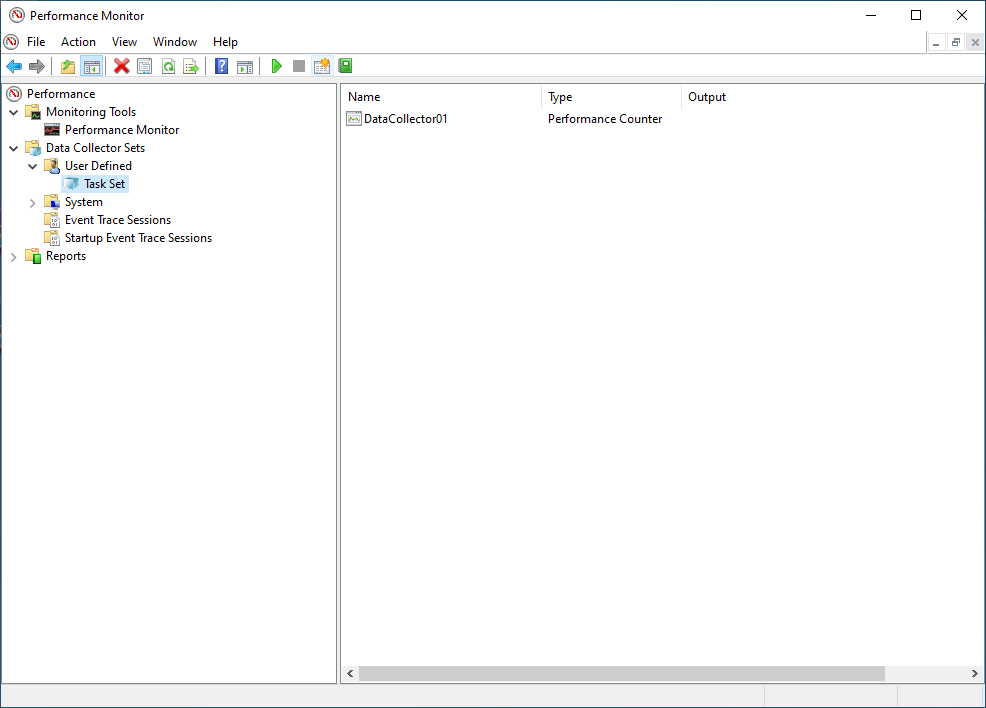Click the Back navigation arrow
The width and height of the screenshot is (986, 708).
point(14,66)
